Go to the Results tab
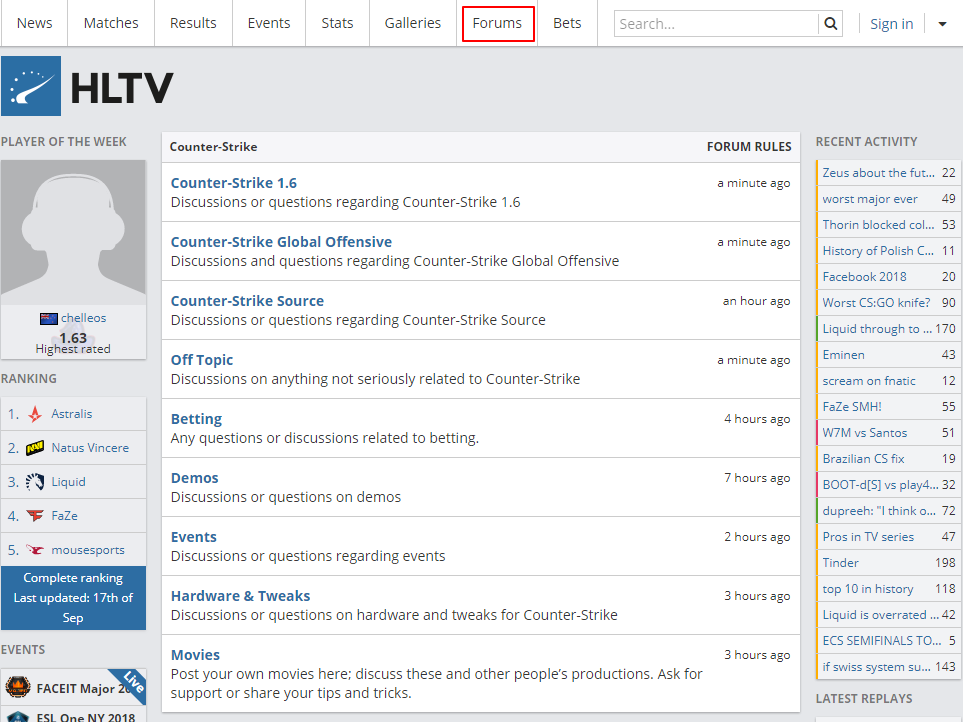The image size is (963, 722). (x=193, y=23)
